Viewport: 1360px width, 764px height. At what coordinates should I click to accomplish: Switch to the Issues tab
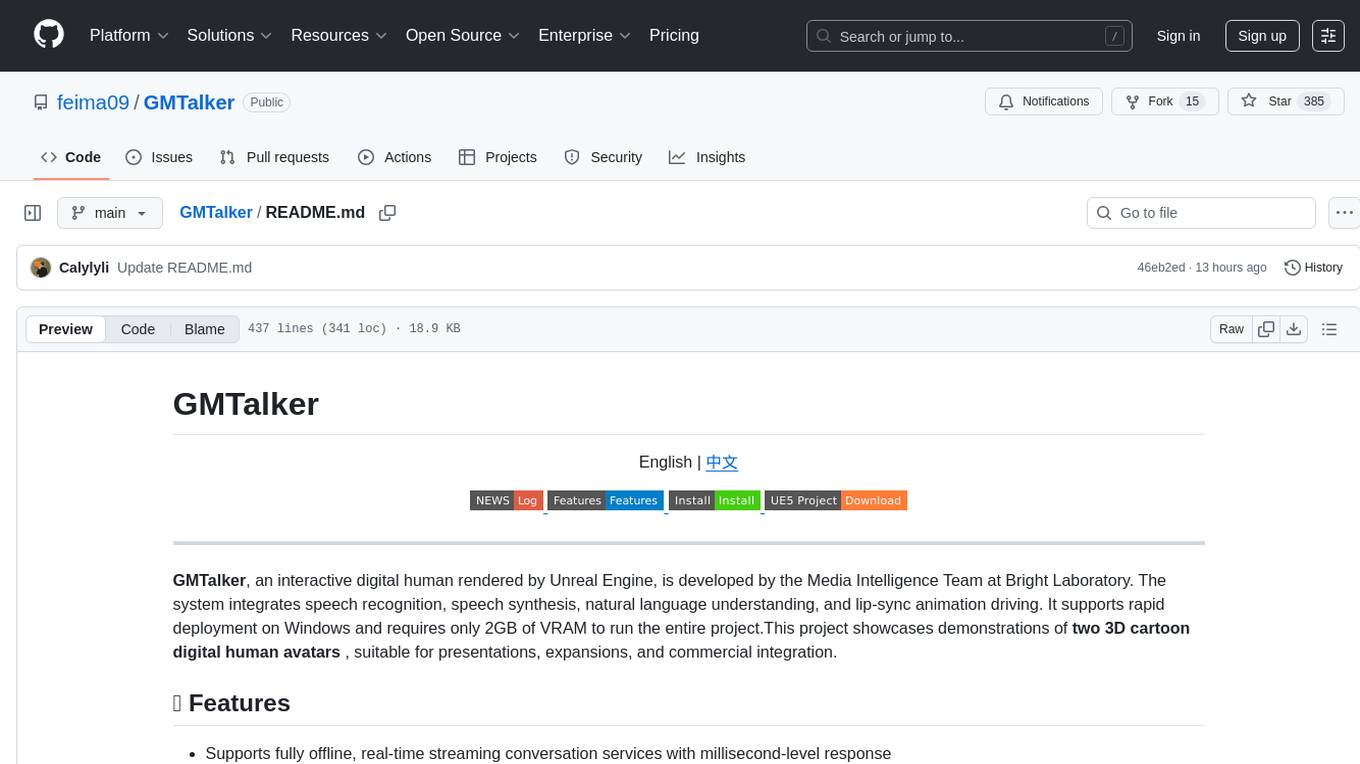click(x=159, y=157)
